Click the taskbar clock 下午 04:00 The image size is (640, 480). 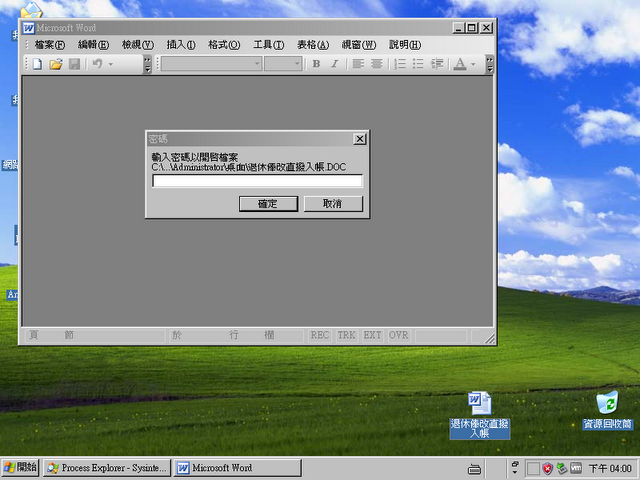pyautogui.click(x=610, y=468)
